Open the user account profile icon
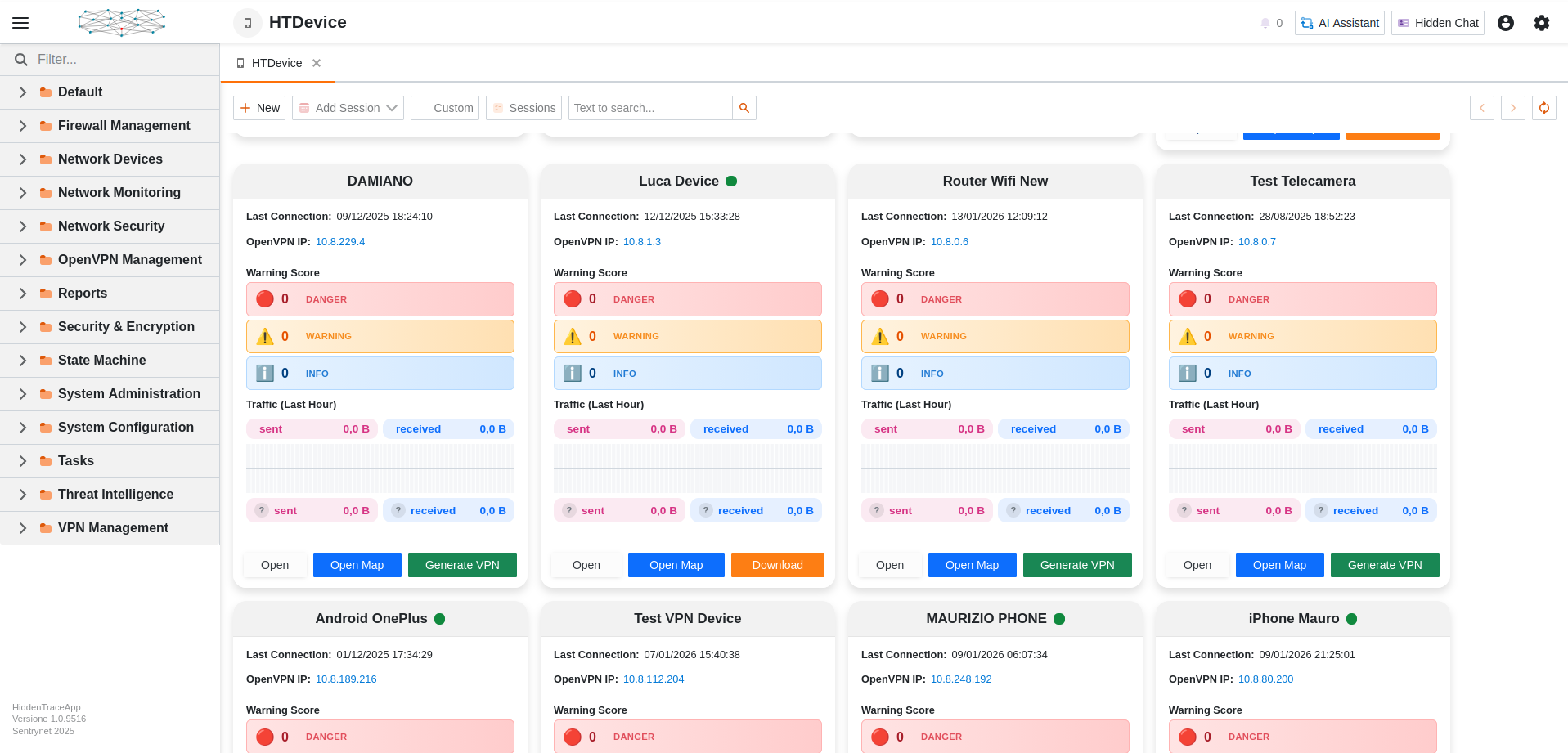Viewport: 1568px width, 753px height. click(1506, 23)
